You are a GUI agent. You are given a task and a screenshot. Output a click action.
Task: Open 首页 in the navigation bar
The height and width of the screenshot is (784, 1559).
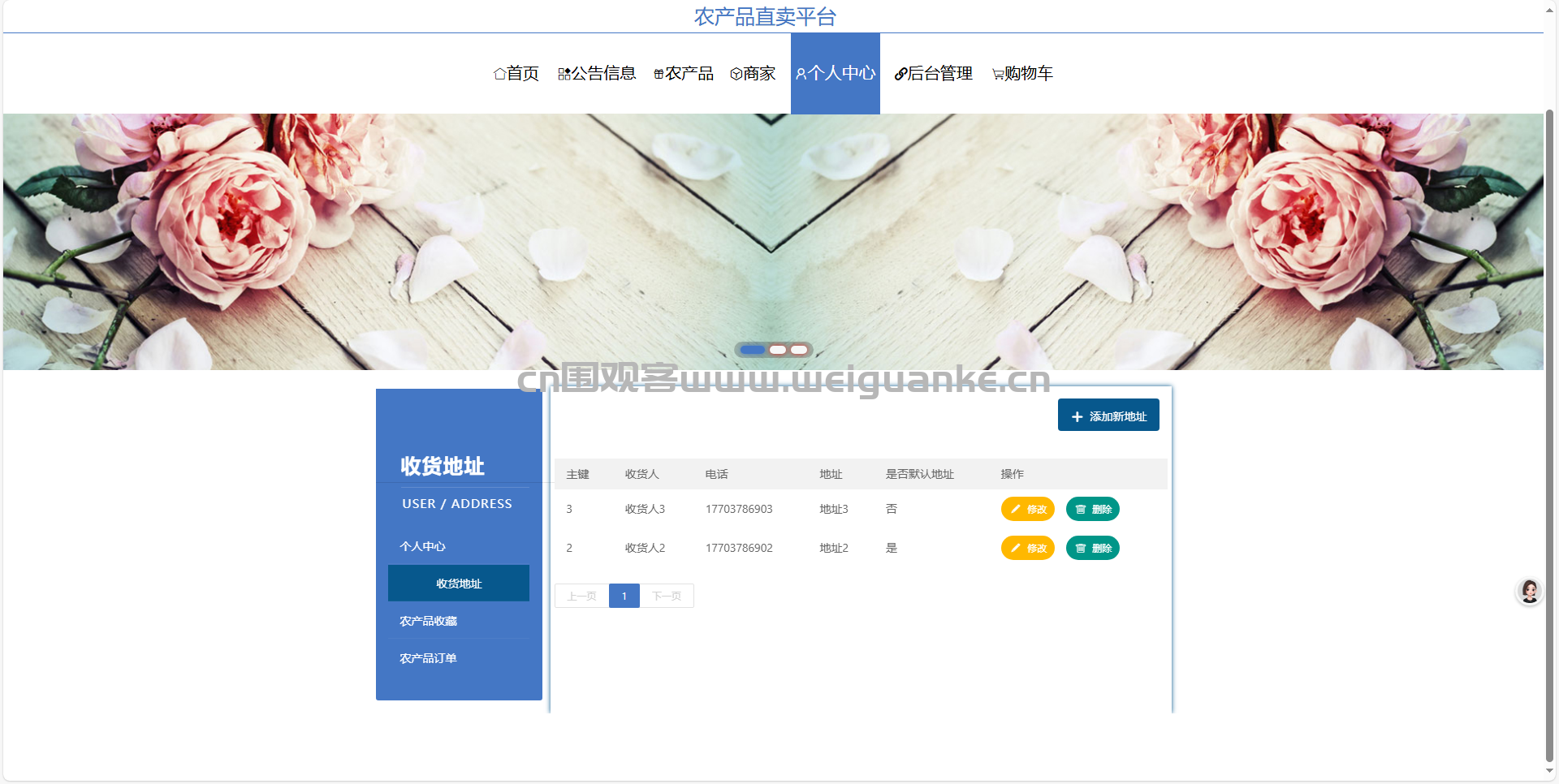[516, 74]
